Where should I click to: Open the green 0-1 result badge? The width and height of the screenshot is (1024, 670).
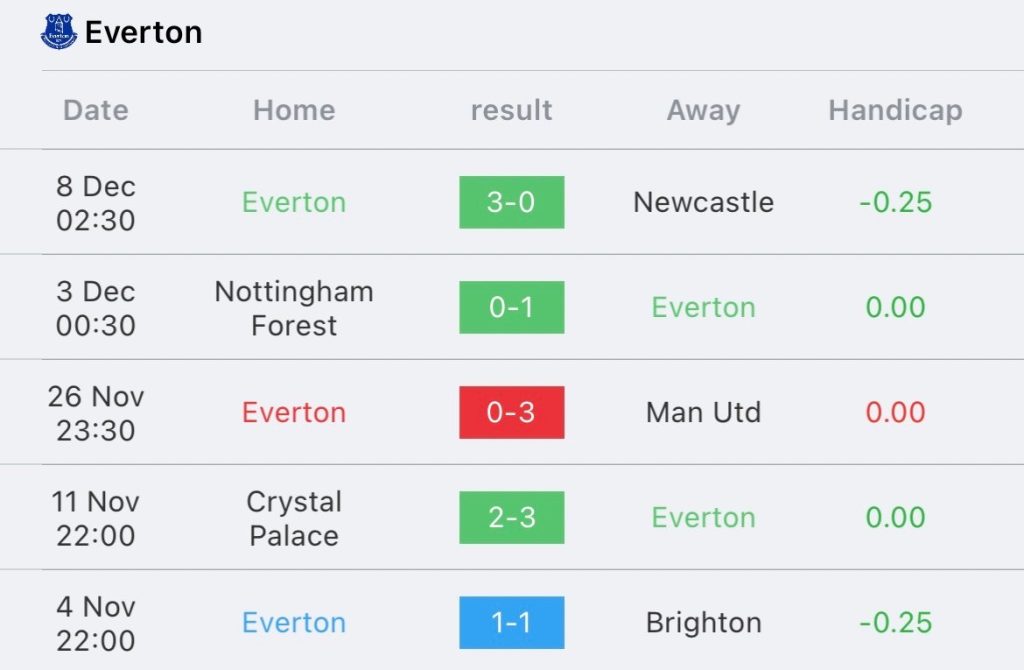tap(511, 307)
